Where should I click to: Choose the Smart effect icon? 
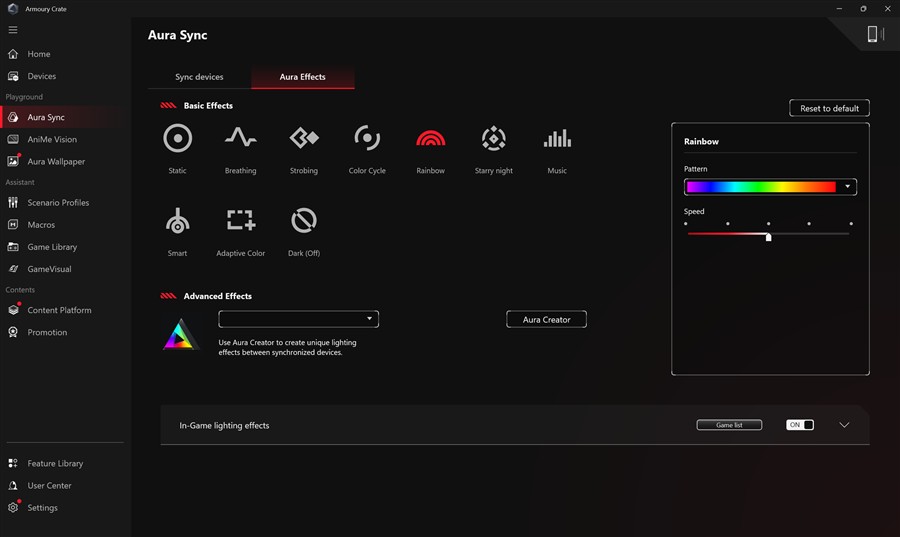tap(177, 221)
